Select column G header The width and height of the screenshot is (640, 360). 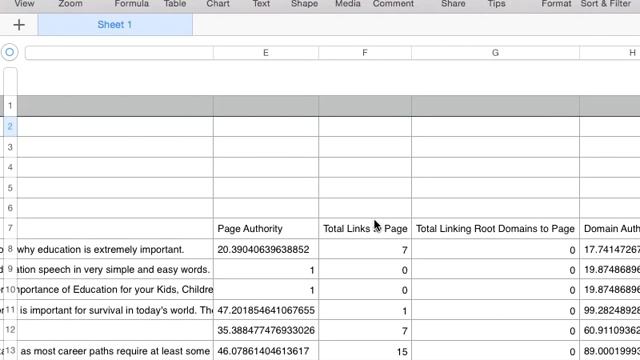495,53
